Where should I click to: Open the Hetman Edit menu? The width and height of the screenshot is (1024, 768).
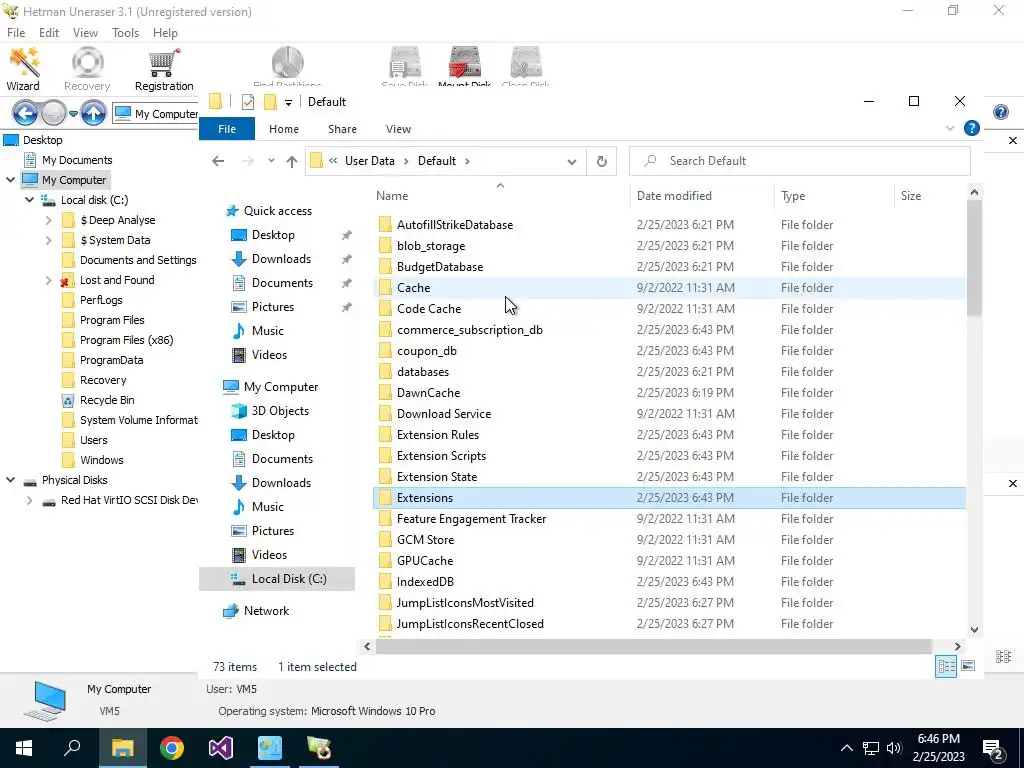click(x=49, y=33)
